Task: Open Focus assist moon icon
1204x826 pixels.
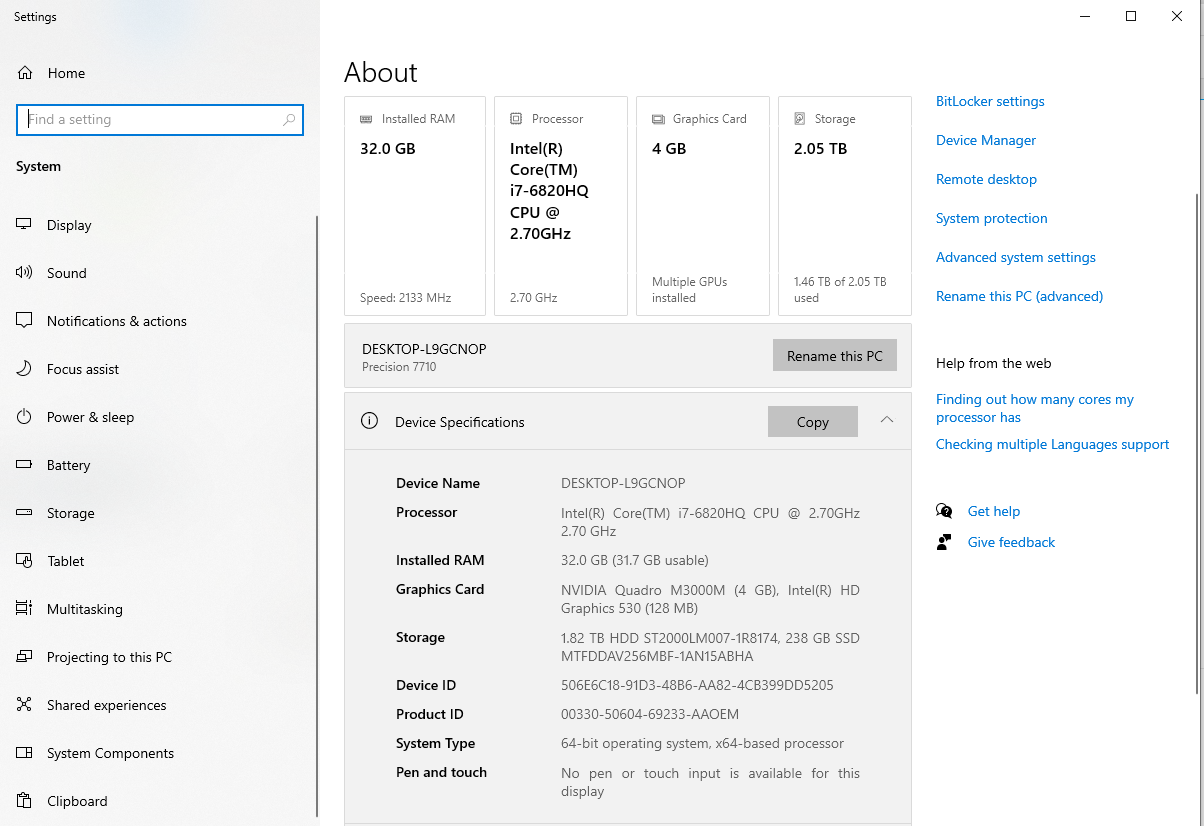Action: click(x=25, y=369)
